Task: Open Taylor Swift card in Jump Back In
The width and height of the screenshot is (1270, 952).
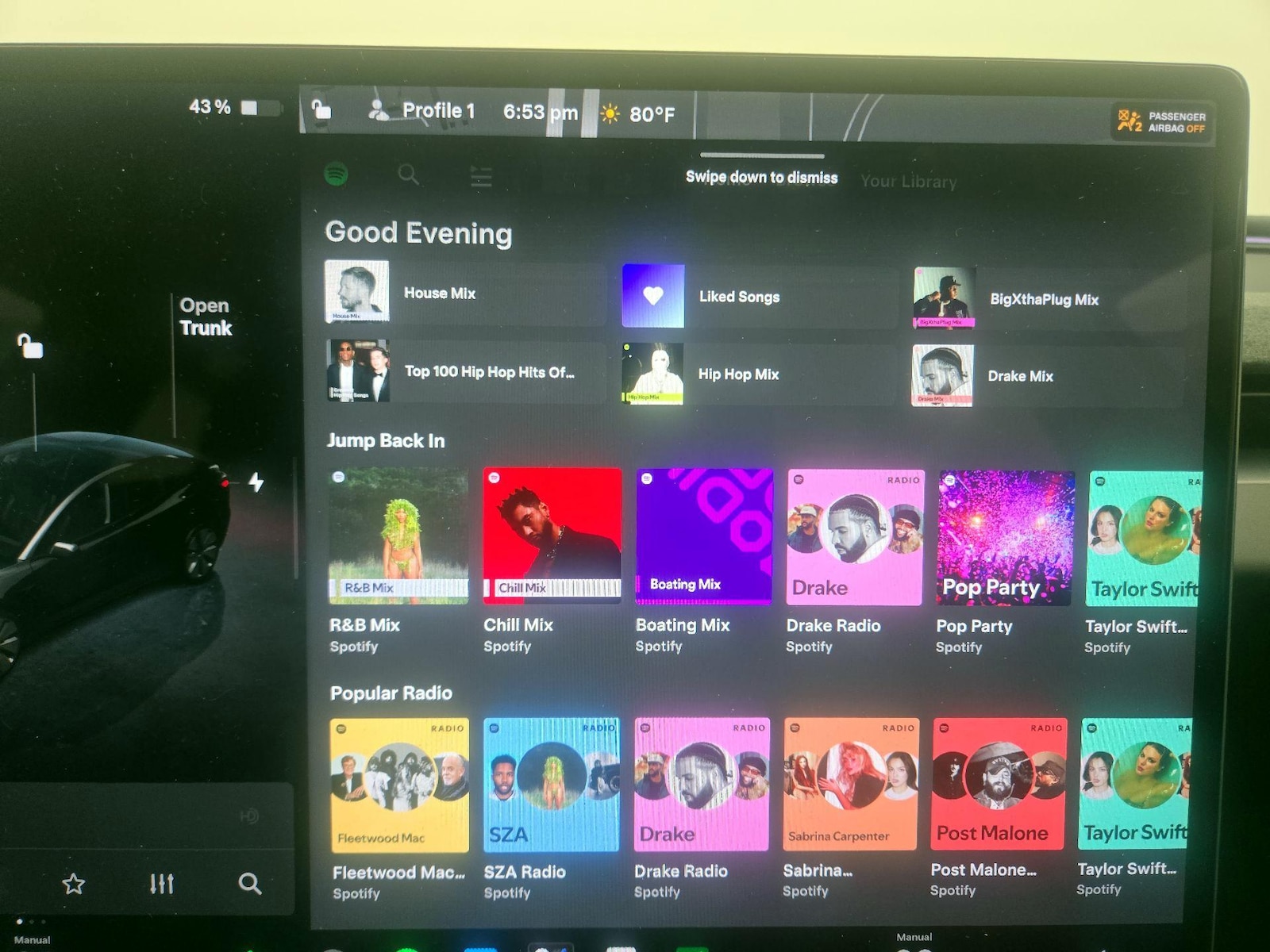Action: coord(1144,539)
